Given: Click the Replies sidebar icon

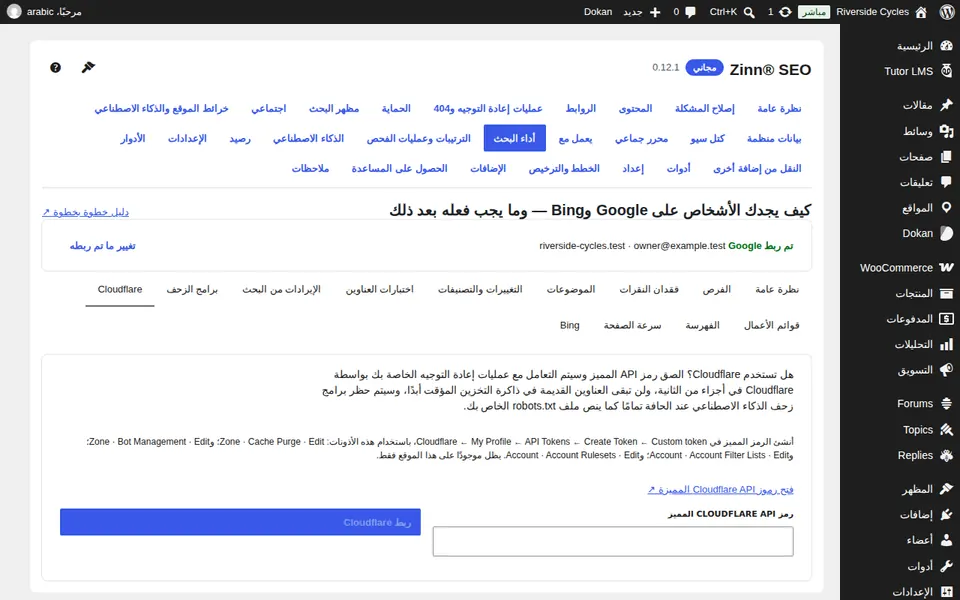Looking at the screenshot, I should [947, 456].
